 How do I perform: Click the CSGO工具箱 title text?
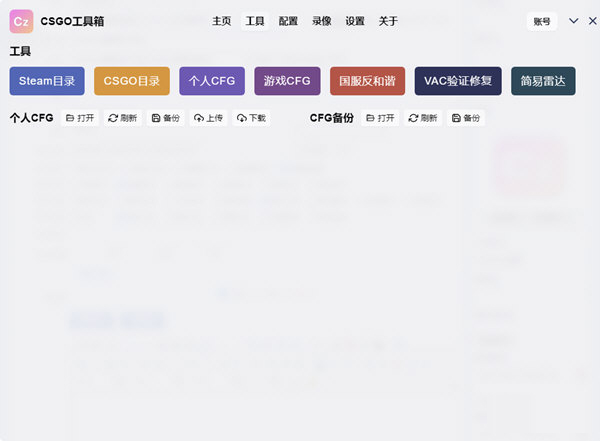coord(72,21)
